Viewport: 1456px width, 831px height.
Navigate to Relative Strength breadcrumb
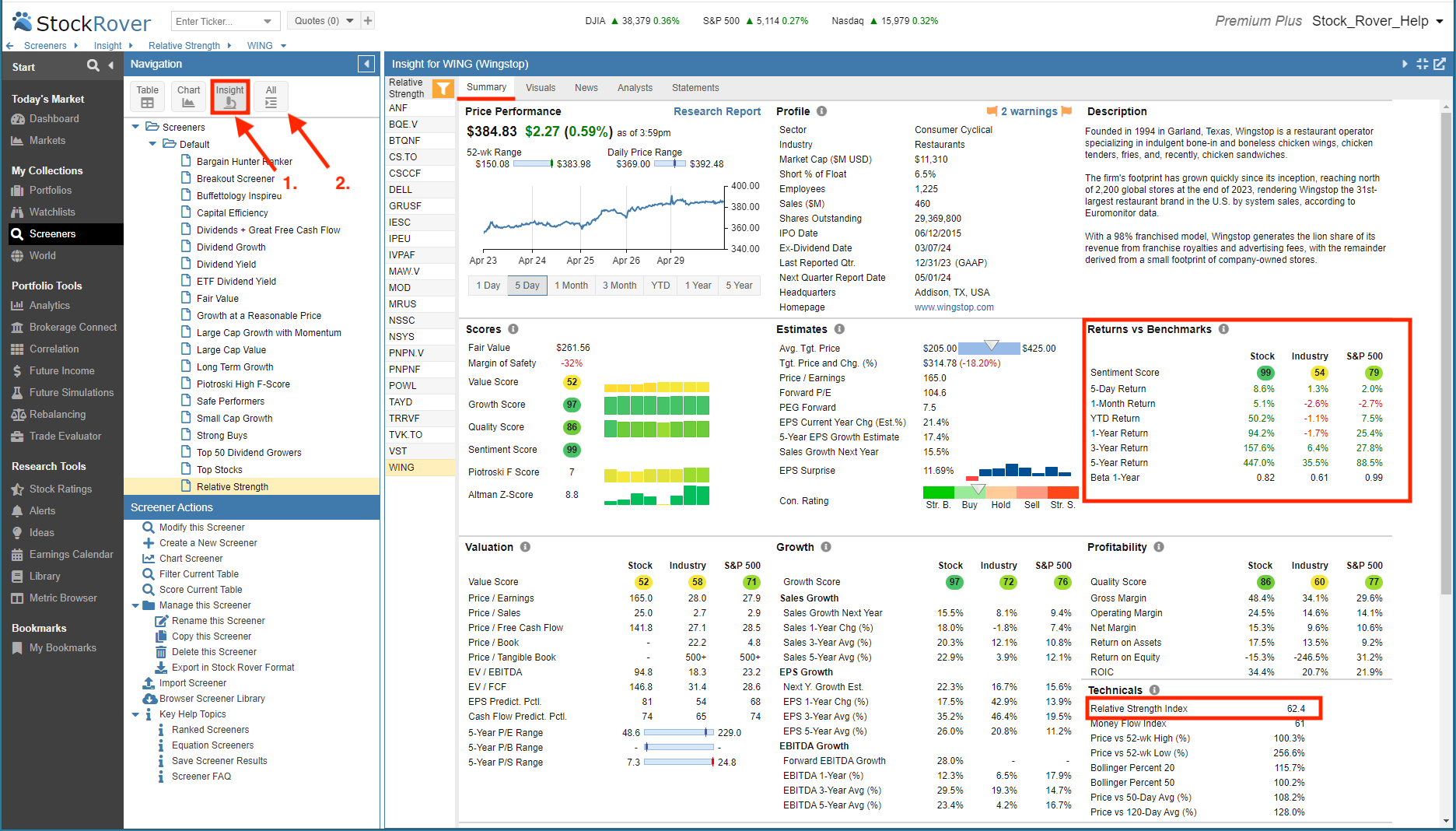184,46
